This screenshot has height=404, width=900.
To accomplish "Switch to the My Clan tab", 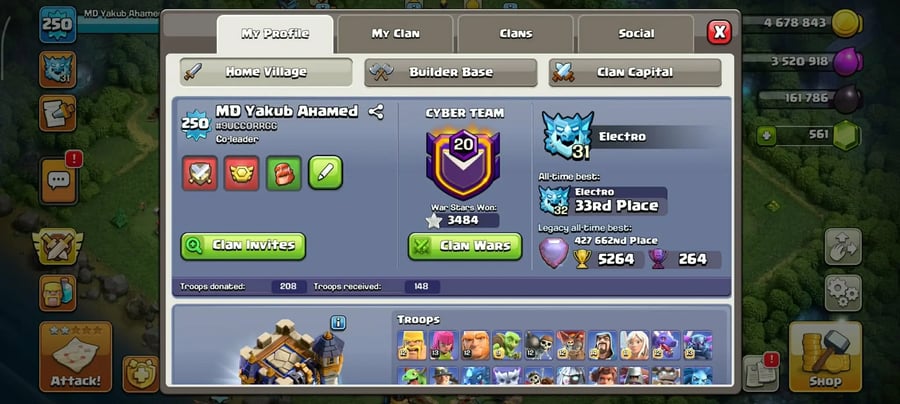I will 395,34.
